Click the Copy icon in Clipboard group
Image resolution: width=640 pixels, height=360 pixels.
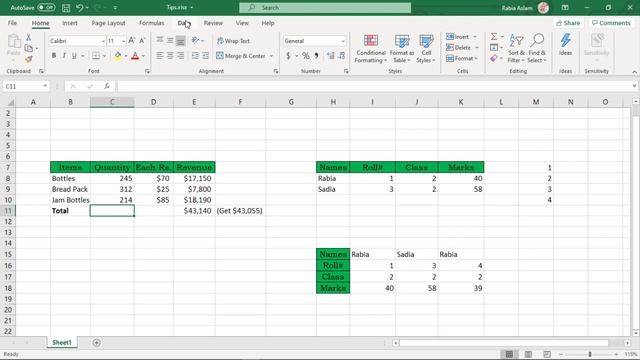click(29, 48)
